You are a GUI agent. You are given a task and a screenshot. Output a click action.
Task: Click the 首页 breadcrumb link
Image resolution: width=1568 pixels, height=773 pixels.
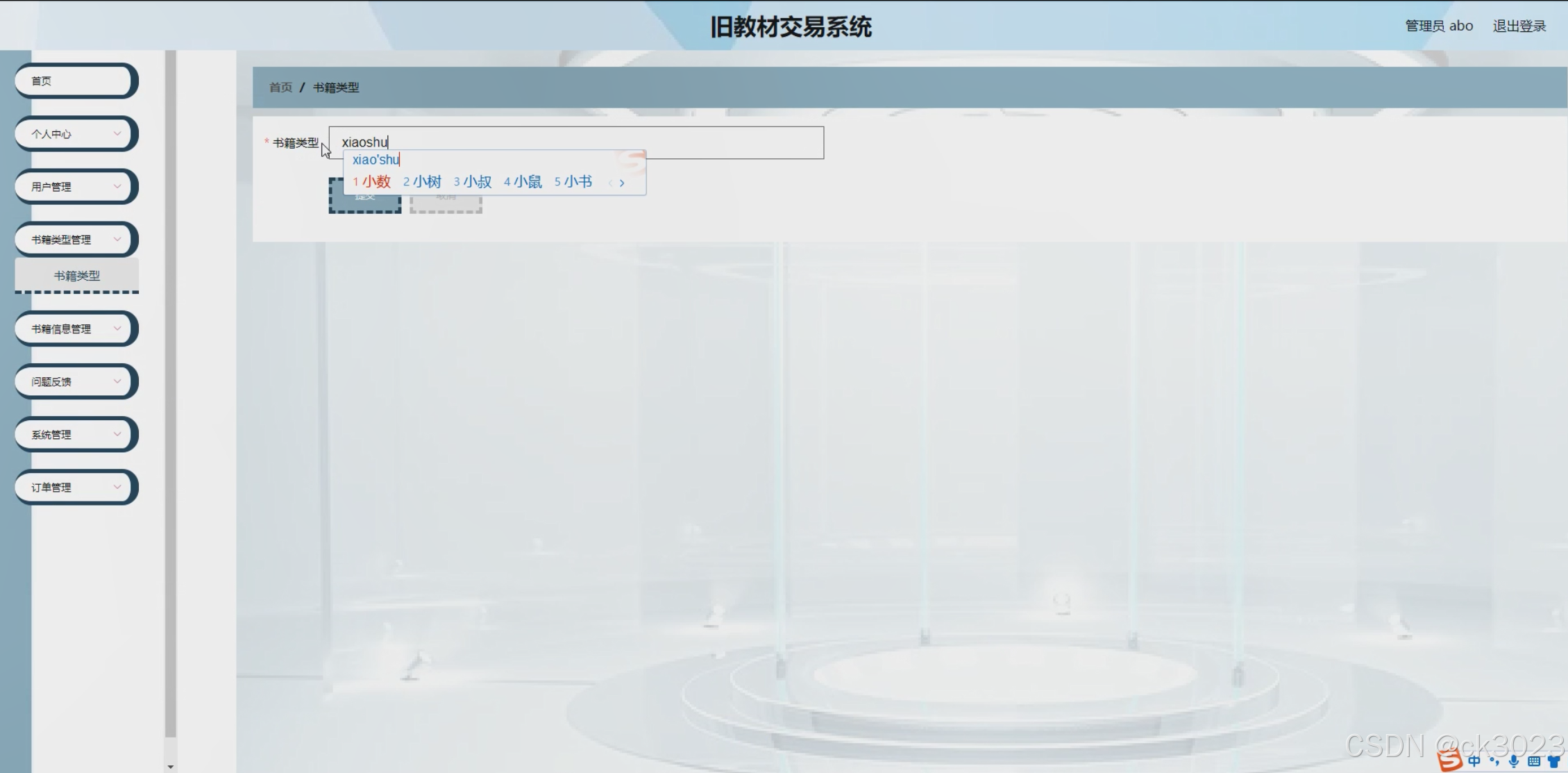280,88
